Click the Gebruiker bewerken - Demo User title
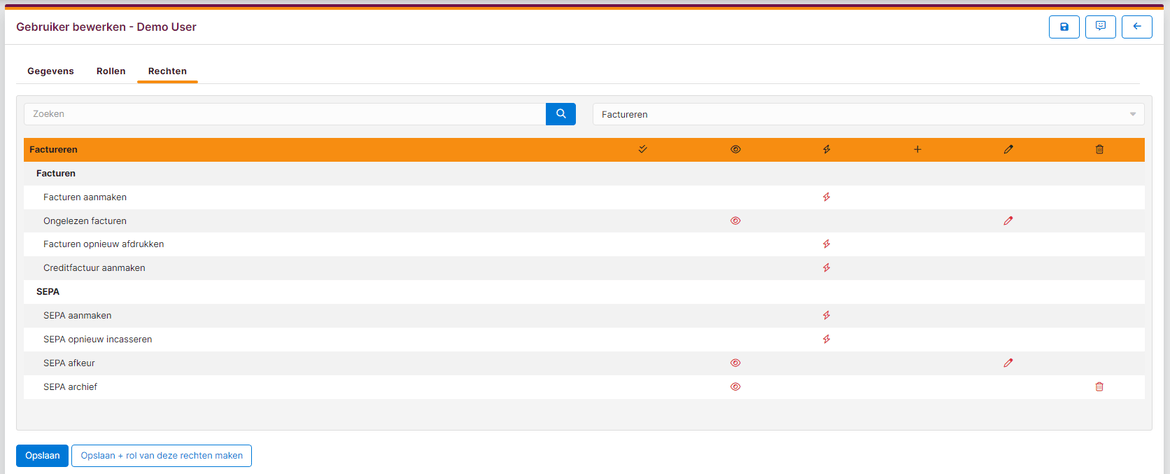Image resolution: width=1170 pixels, height=474 pixels. 106,27
